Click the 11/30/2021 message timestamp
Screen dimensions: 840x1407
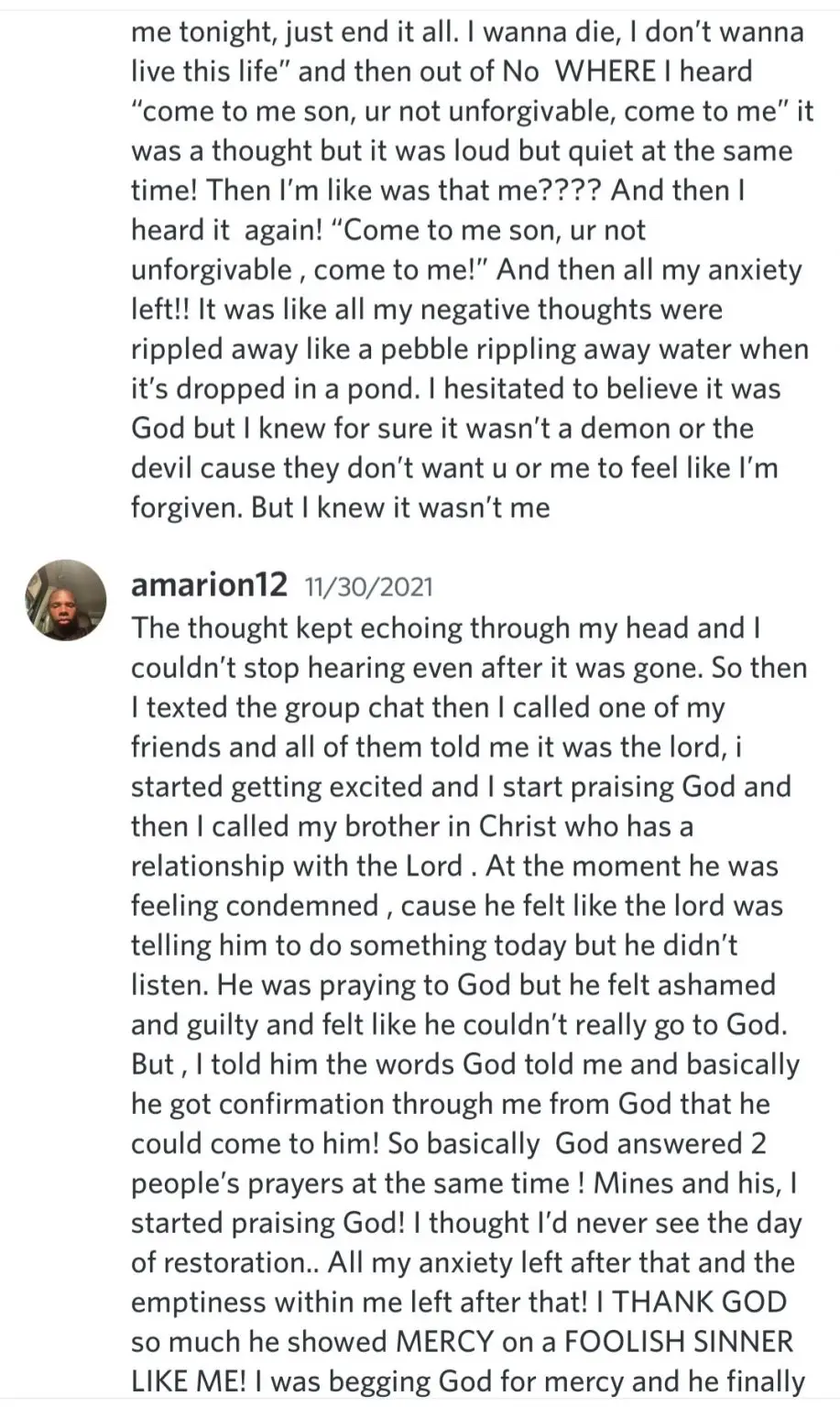tap(368, 586)
